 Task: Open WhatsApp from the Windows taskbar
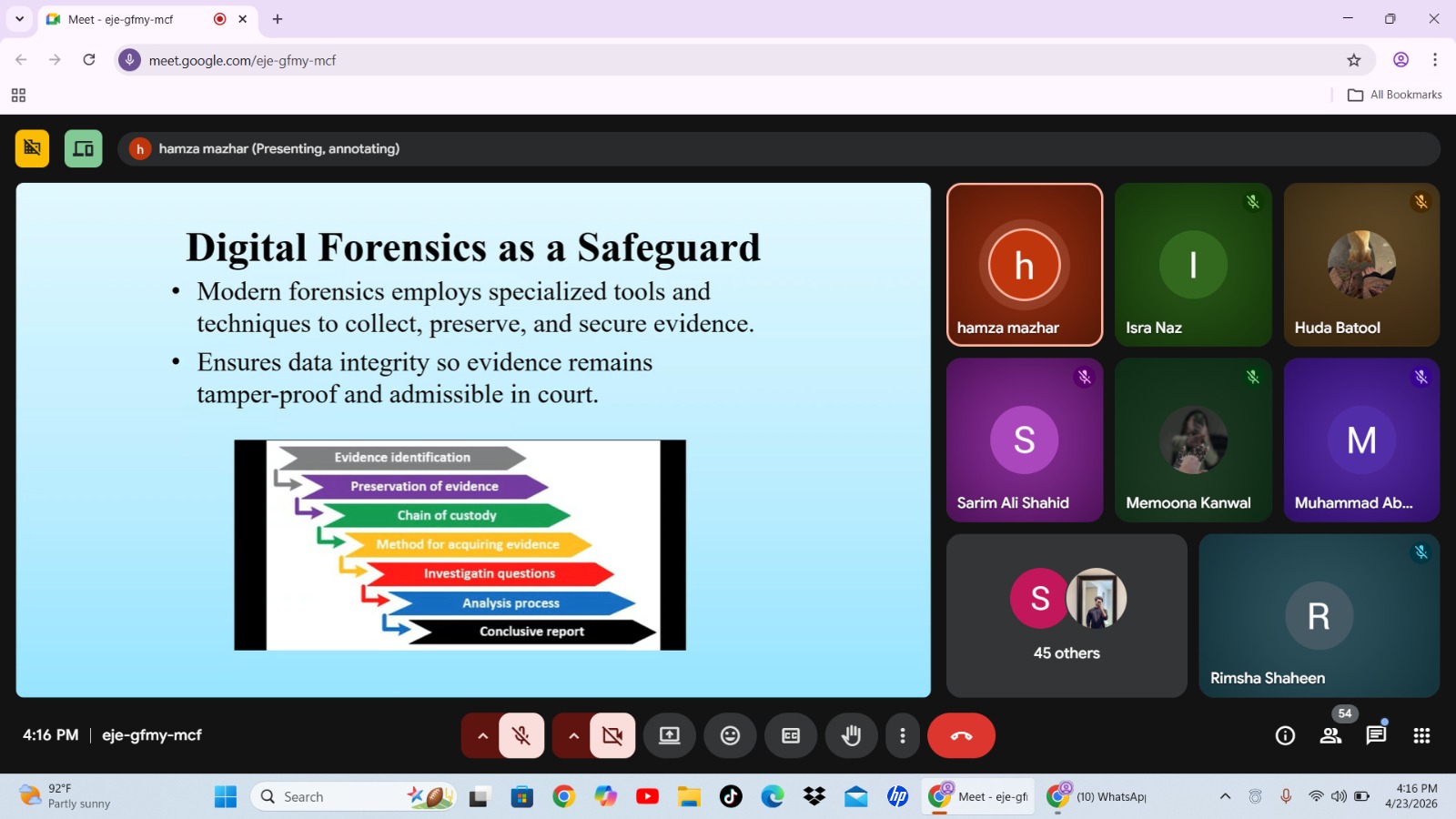point(1098,796)
